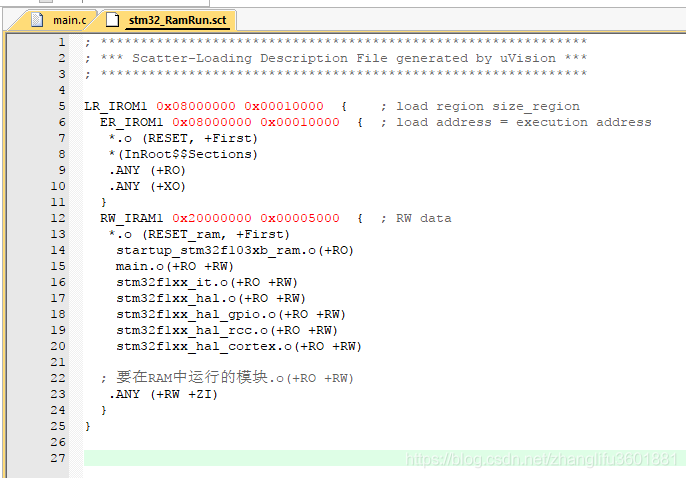This screenshot has width=686, height=478.
Task: Click the '.ANY (+RO)' line
Action: click(x=147, y=170)
